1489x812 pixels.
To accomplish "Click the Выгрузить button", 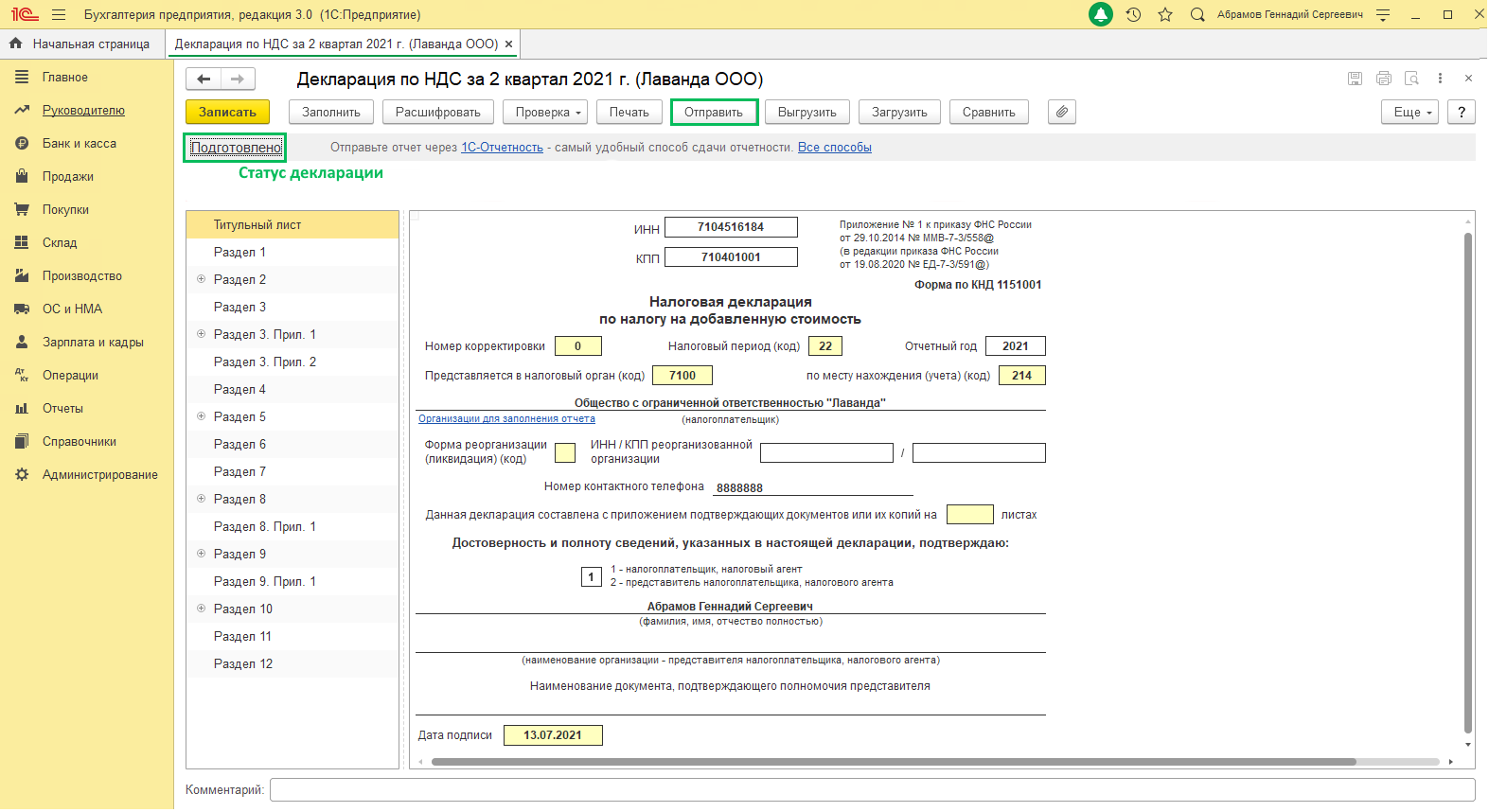I will (807, 112).
